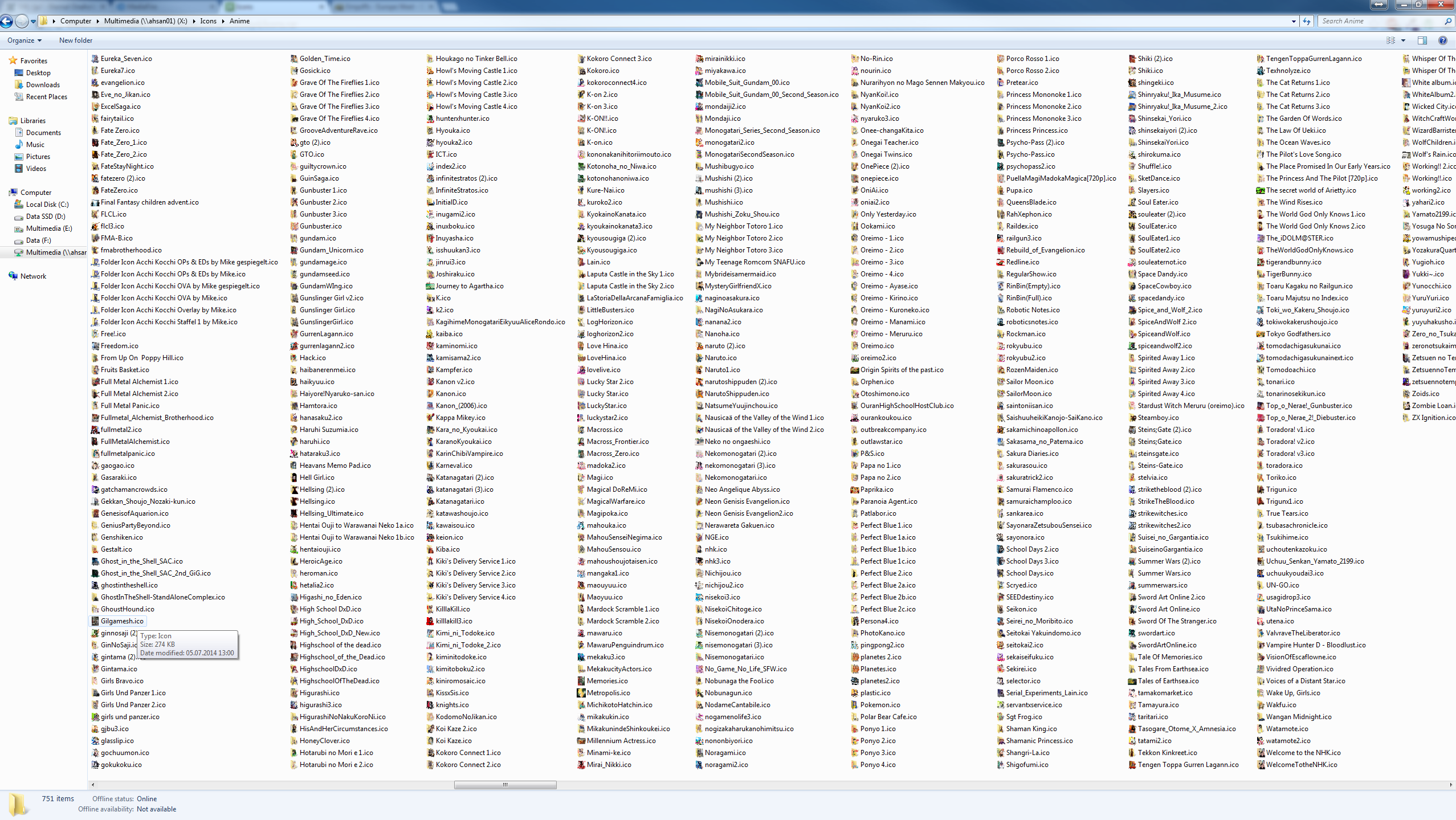Click the horizontal scrollbar thumb
This screenshot has height=820, width=1456.
[x=505, y=785]
